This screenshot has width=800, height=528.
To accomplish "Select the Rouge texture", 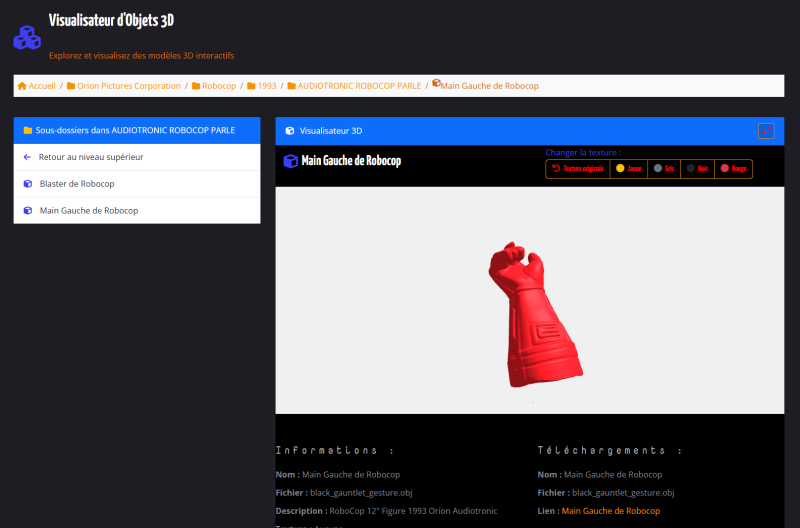I will [x=734, y=169].
